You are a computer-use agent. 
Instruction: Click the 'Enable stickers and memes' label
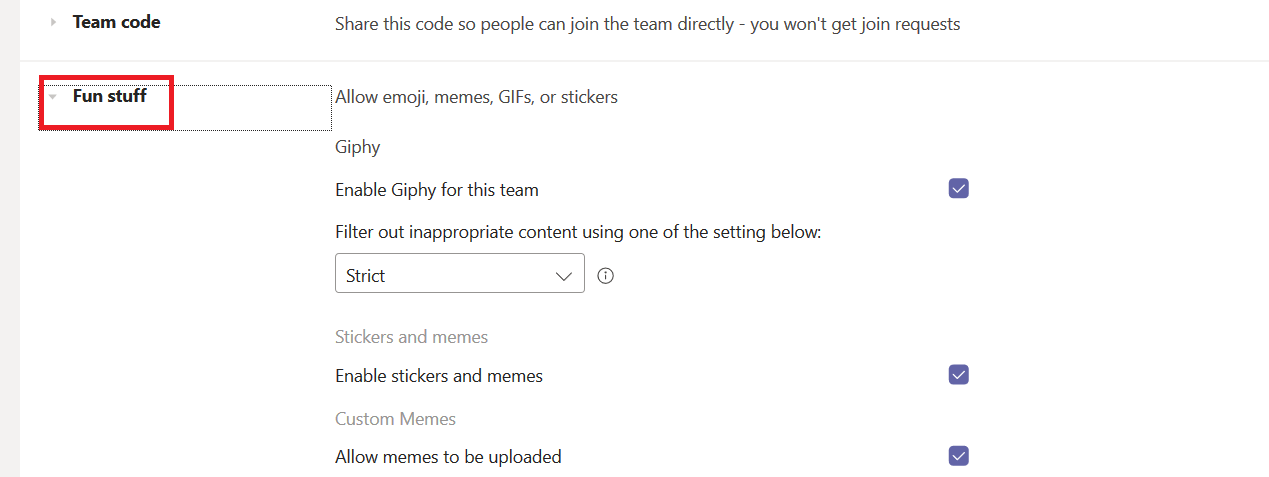439,376
